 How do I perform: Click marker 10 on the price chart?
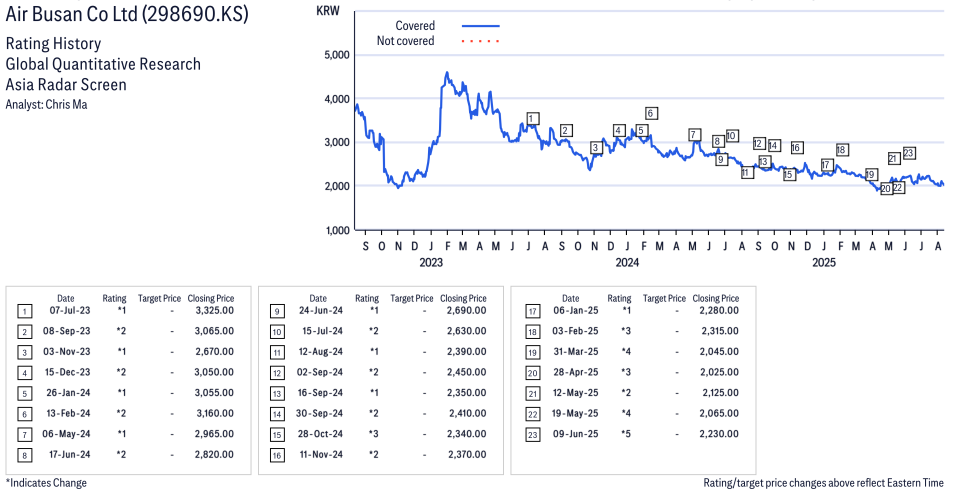tap(731, 136)
